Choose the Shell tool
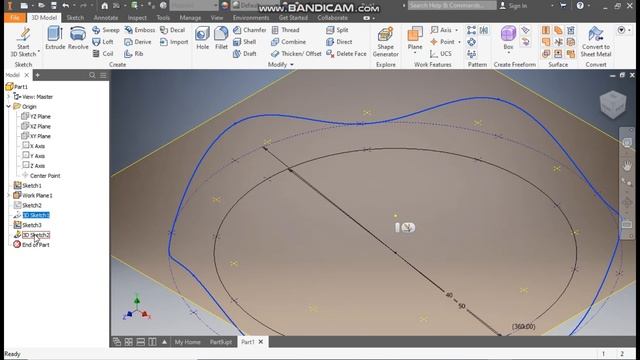 245,42
